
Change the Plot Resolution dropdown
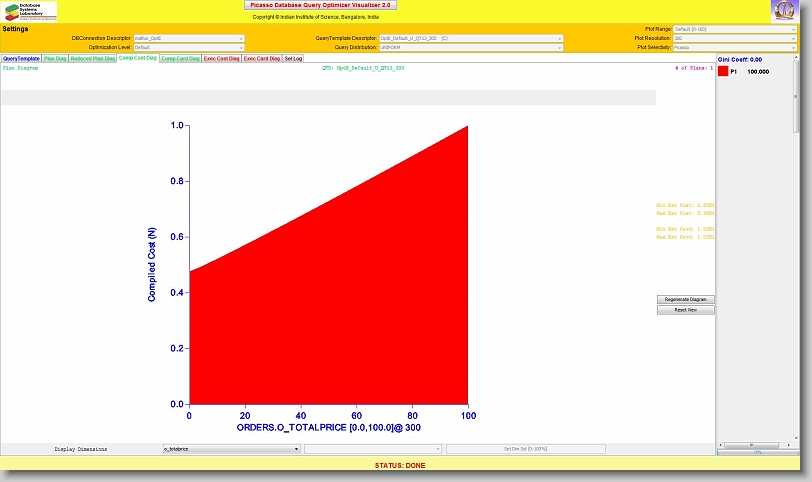coord(735,38)
